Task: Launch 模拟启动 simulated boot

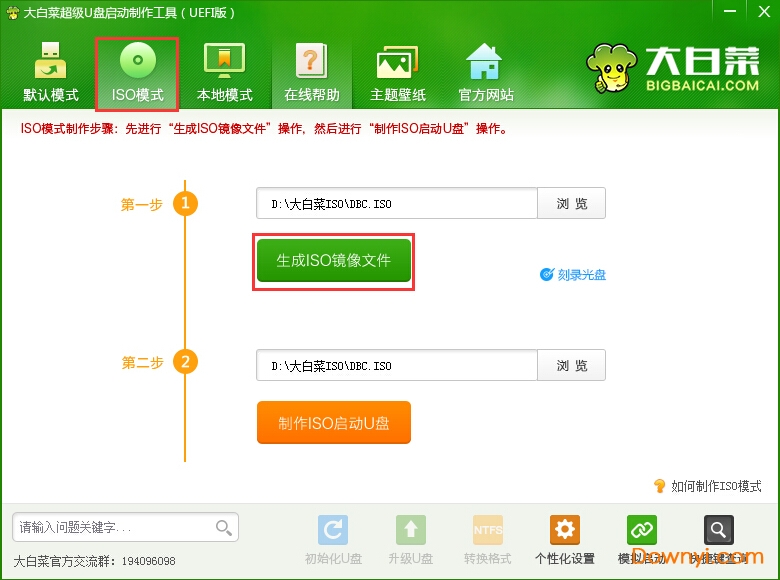Action: pyautogui.click(x=641, y=539)
